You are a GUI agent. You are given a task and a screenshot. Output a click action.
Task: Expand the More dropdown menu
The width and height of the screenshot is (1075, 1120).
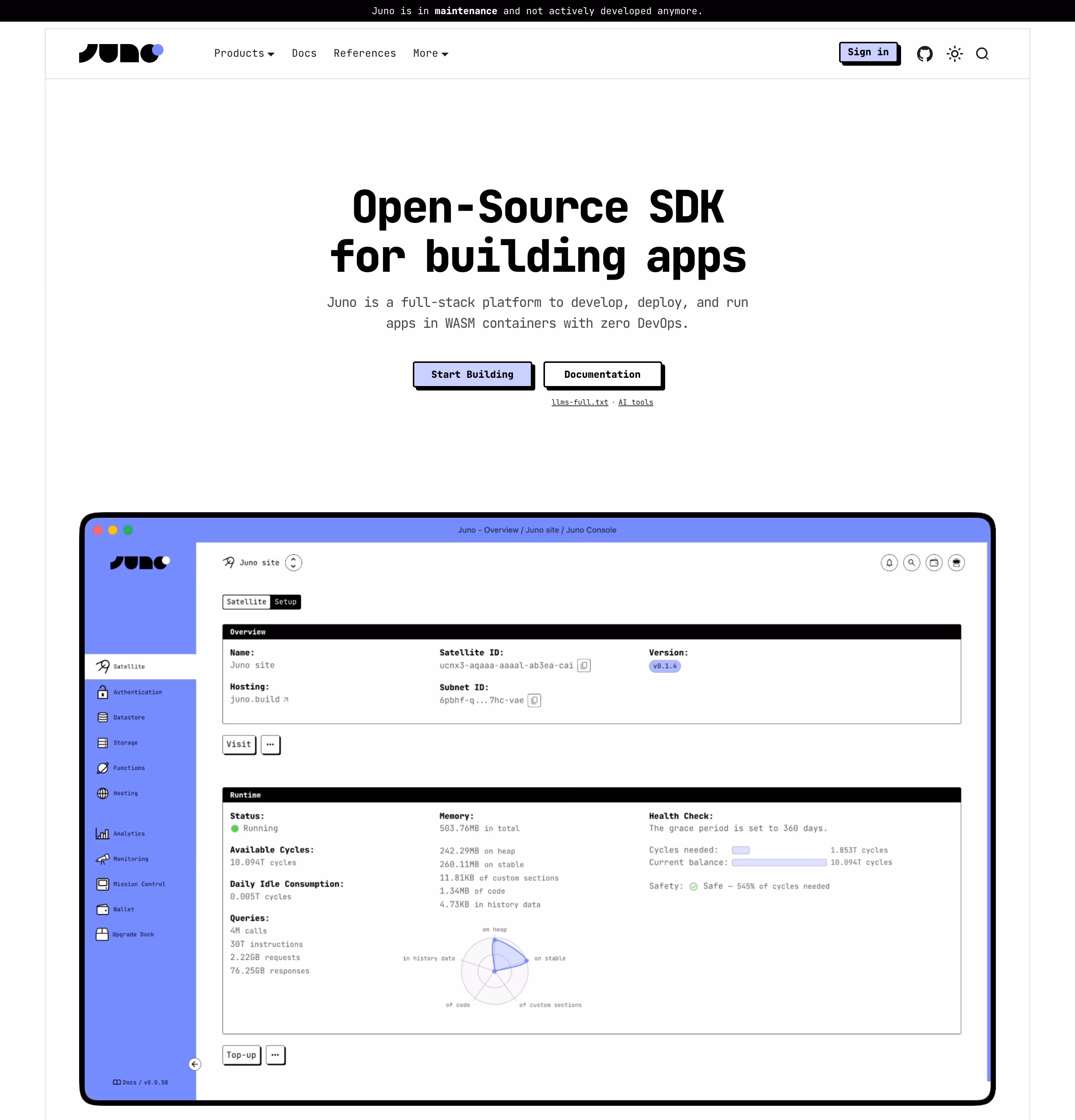pos(431,53)
